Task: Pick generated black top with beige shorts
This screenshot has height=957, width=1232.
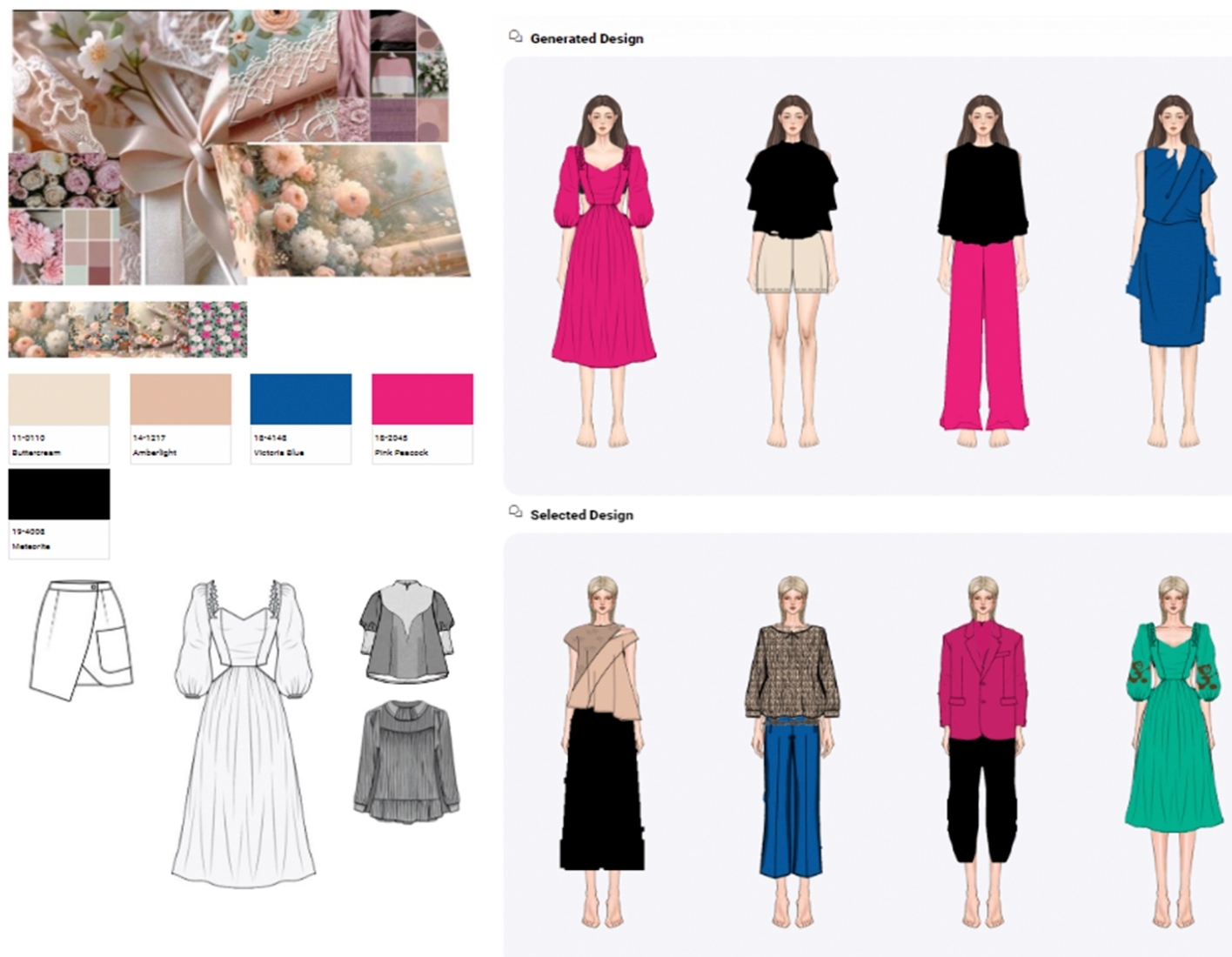Action: coord(792,270)
